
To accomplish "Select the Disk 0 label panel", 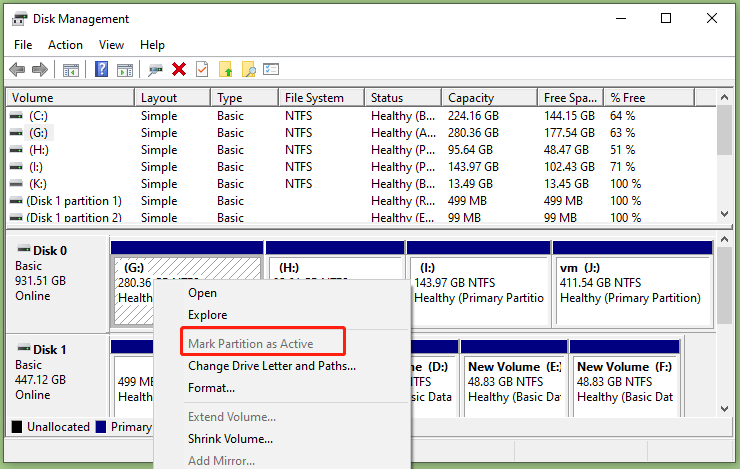I will (58, 283).
